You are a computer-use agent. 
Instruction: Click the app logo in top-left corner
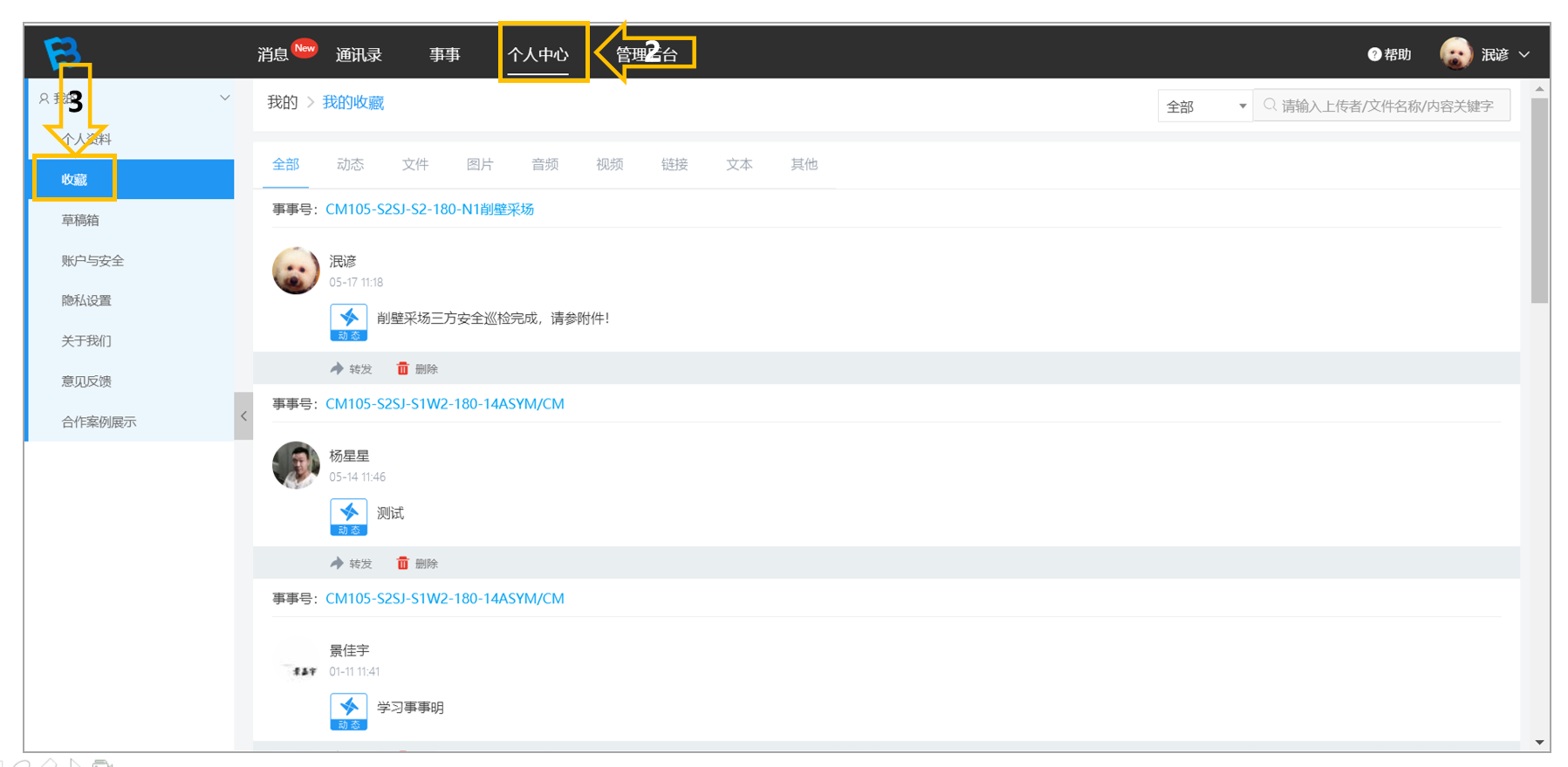(x=63, y=52)
